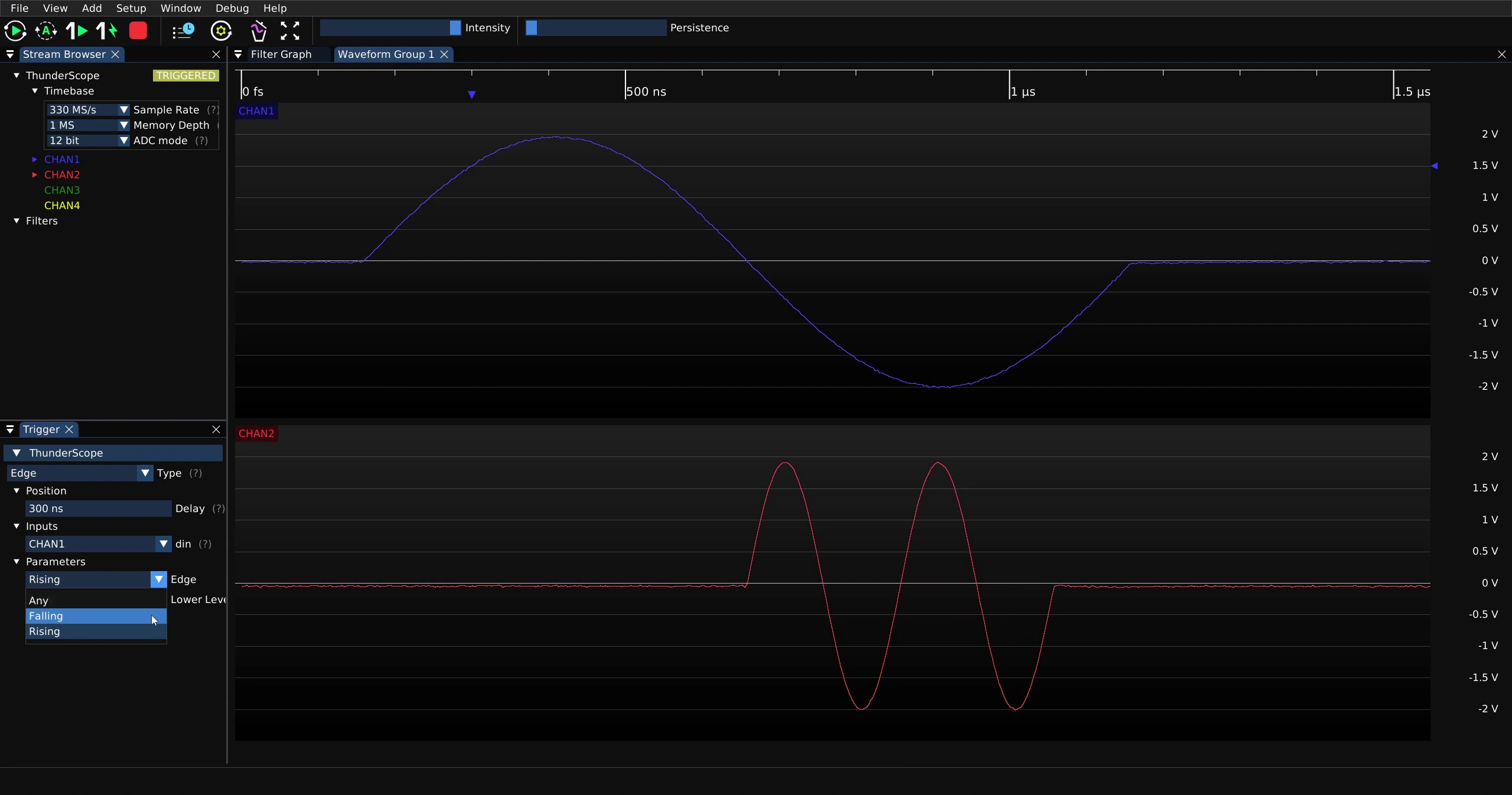1512x795 pixels.
Task: Open the ADC mode dropdown
Action: 87,141
